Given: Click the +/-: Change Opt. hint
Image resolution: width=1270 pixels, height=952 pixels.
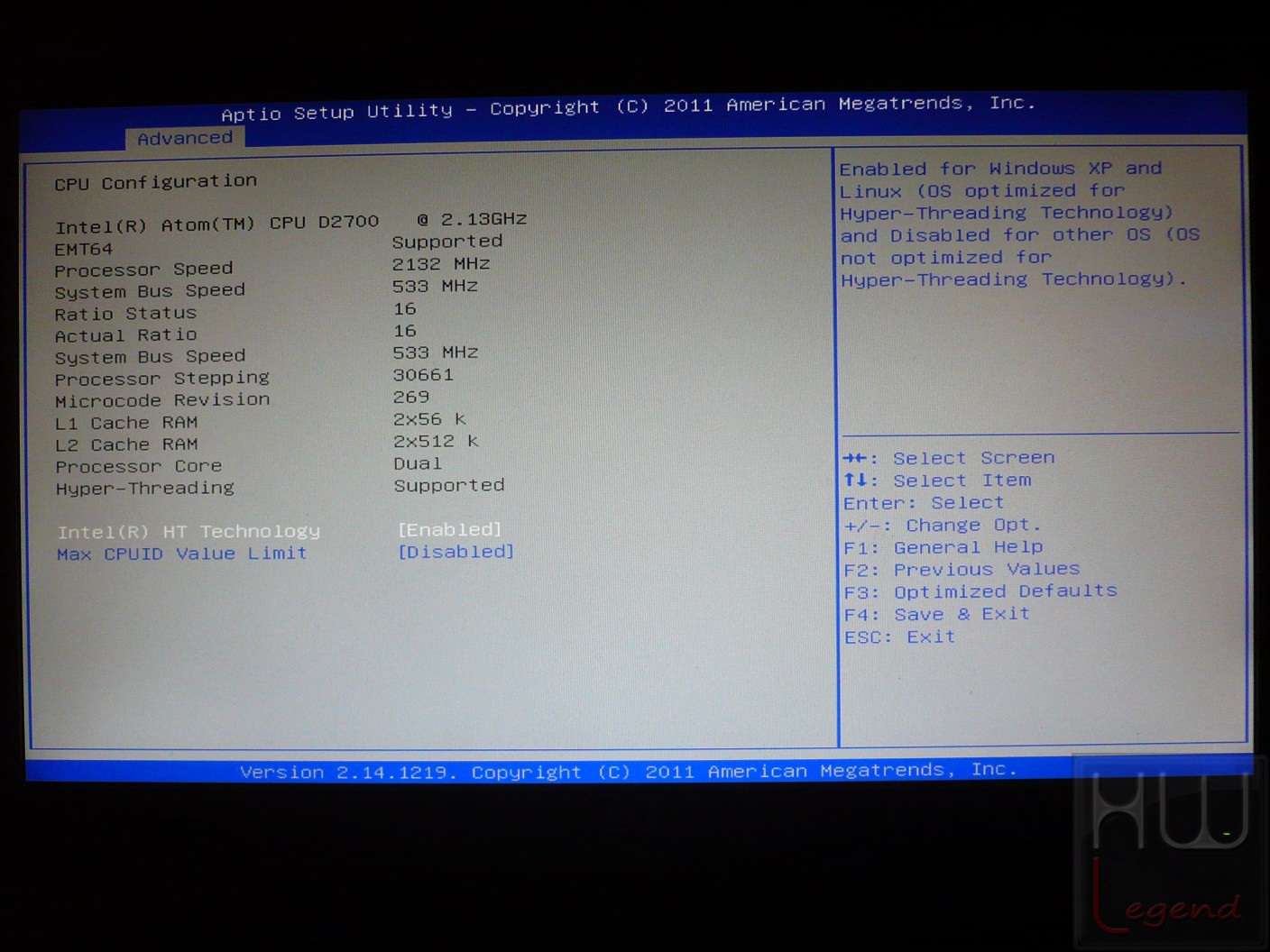Looking at the screenshot, I should 943,525.
